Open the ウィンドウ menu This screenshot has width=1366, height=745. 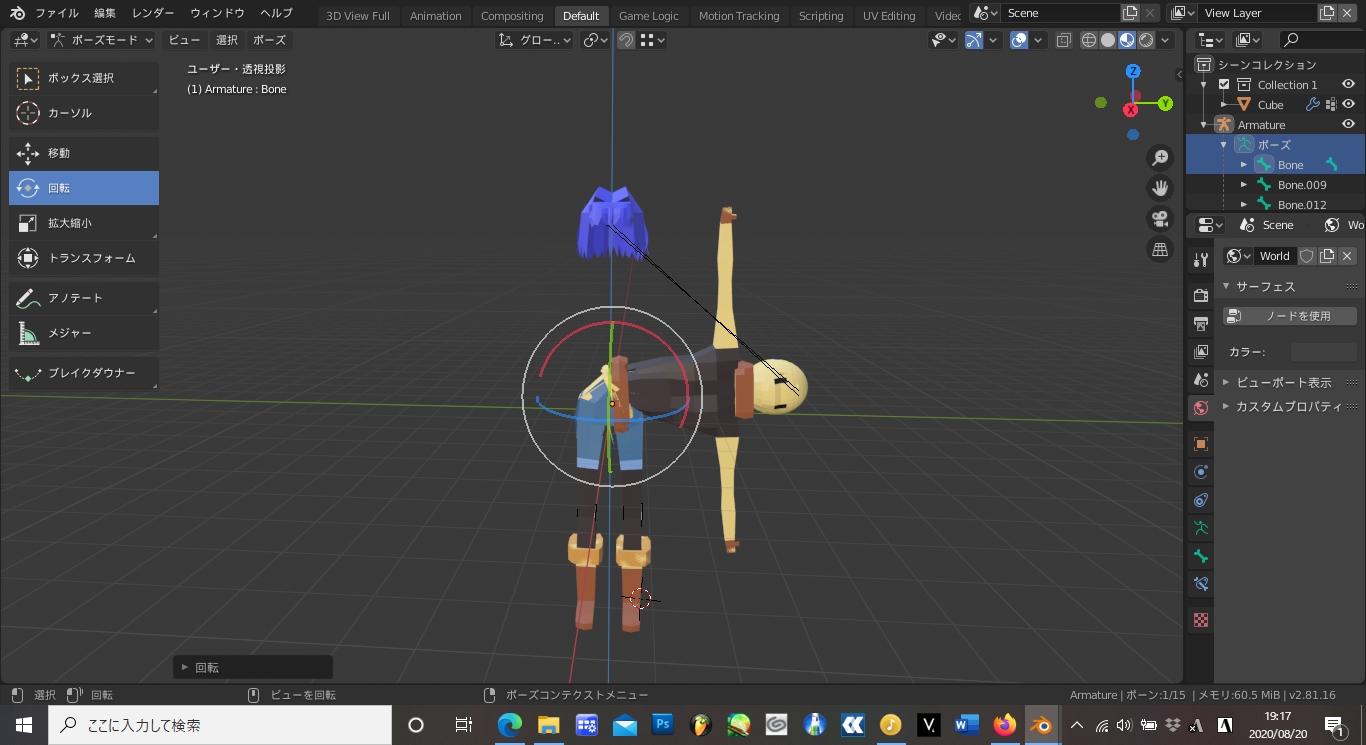(217, 13)
